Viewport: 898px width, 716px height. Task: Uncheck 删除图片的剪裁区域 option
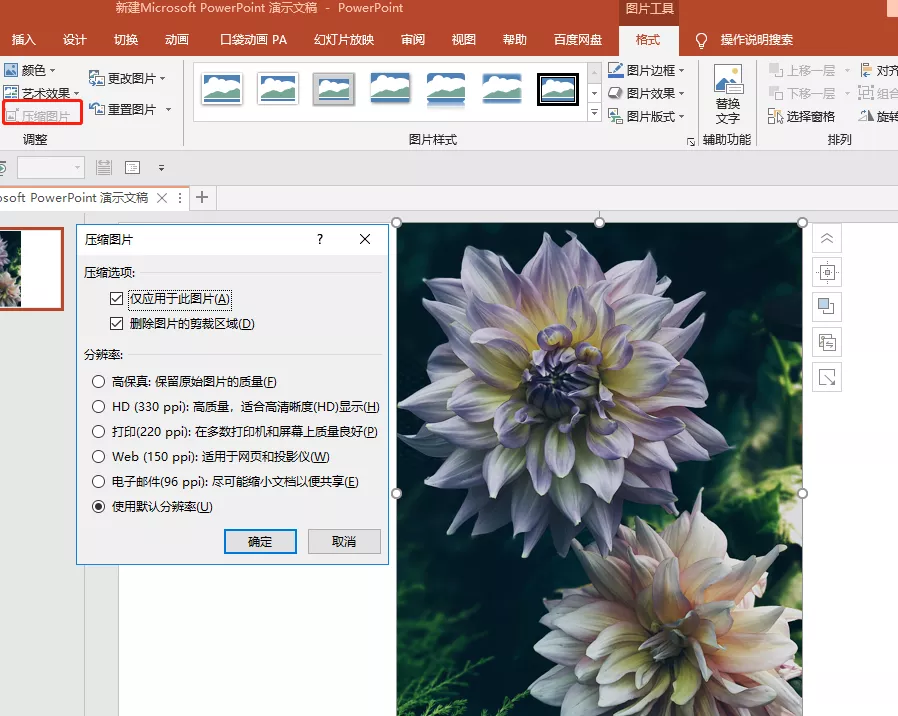(x=118, y=323)
